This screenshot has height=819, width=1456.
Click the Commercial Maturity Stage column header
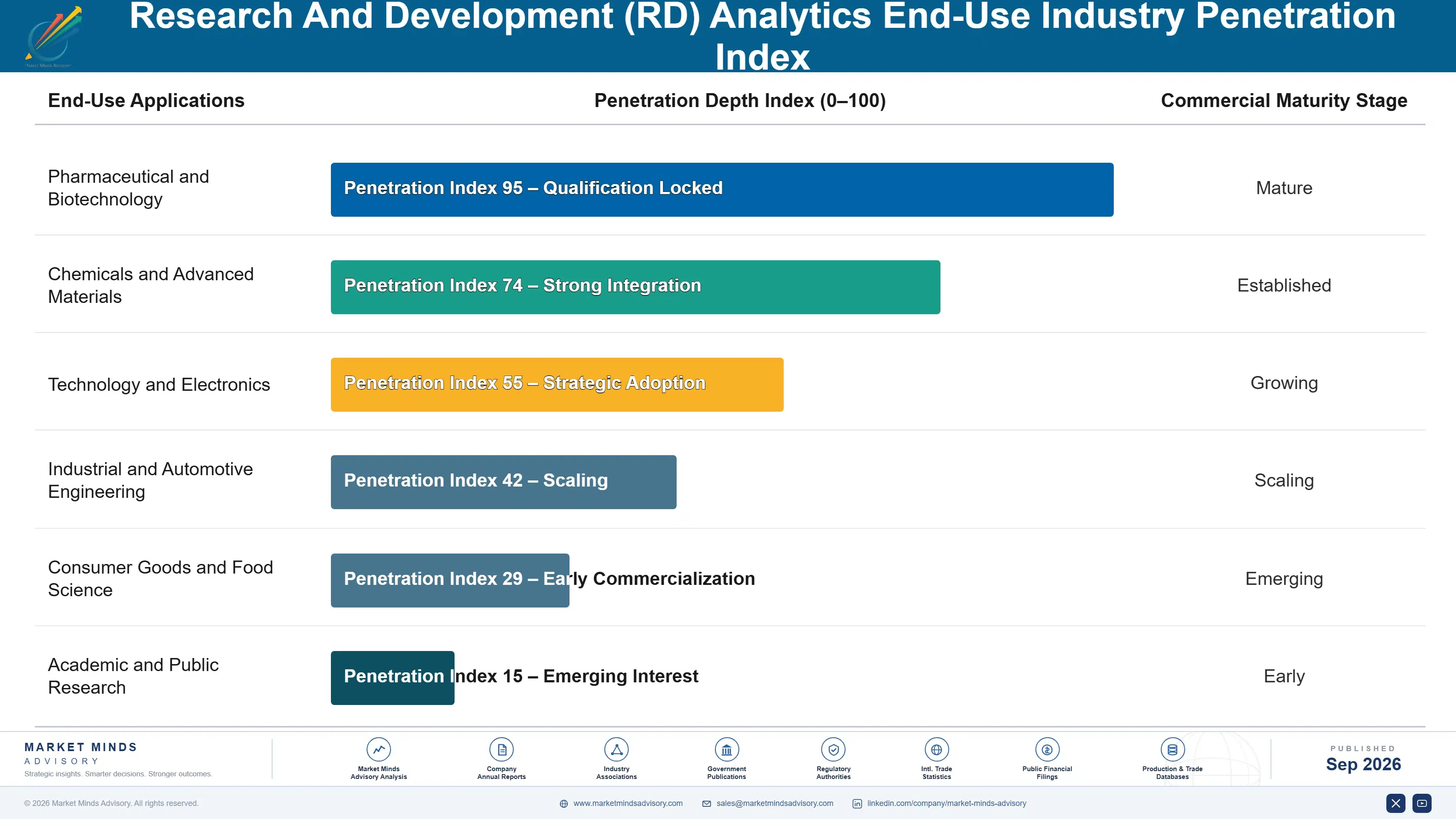coord(1284,101)
